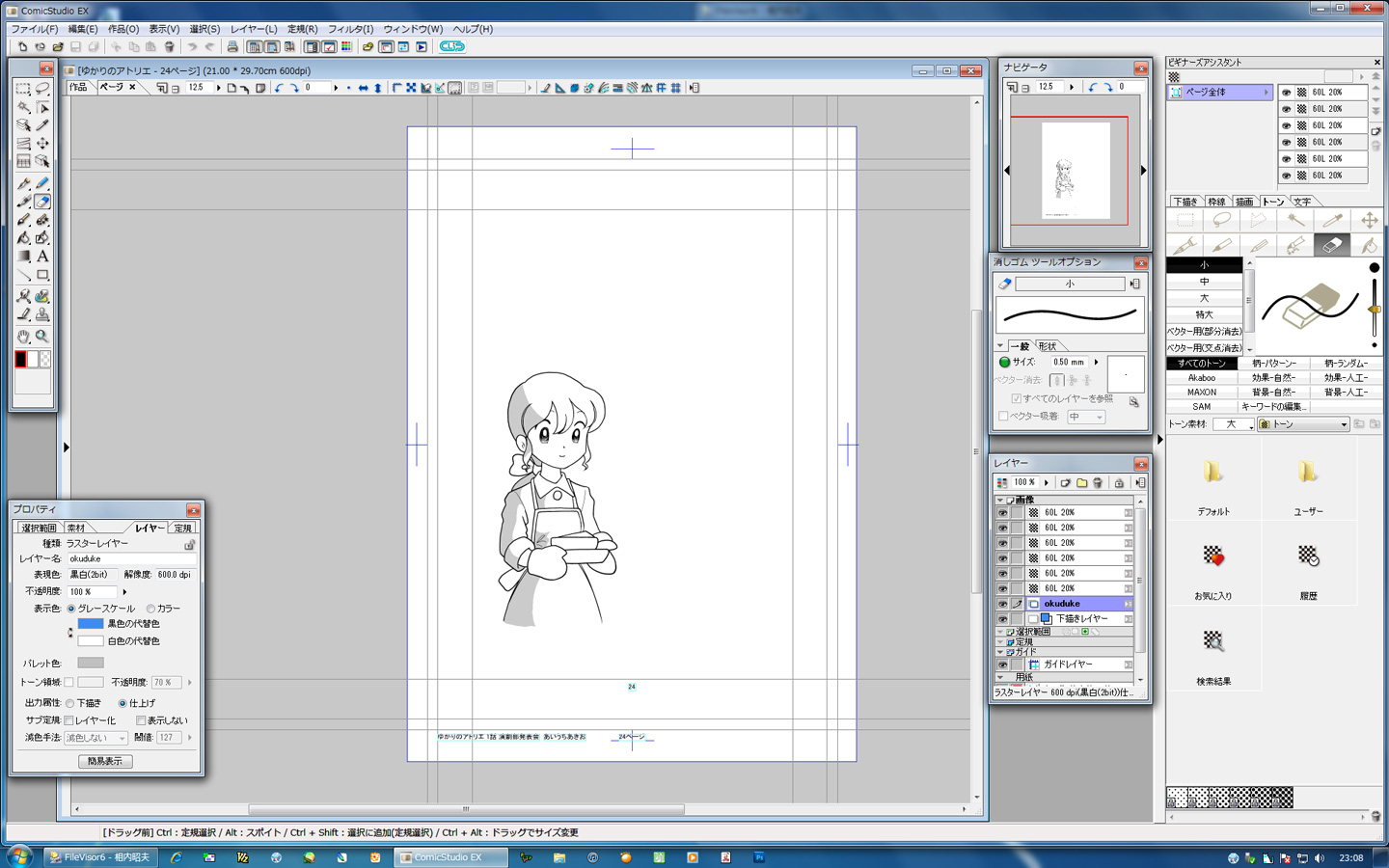
Task: Open eraser size slider arrow beside 0.50 mm
Action: click(x=1097, y=363)
